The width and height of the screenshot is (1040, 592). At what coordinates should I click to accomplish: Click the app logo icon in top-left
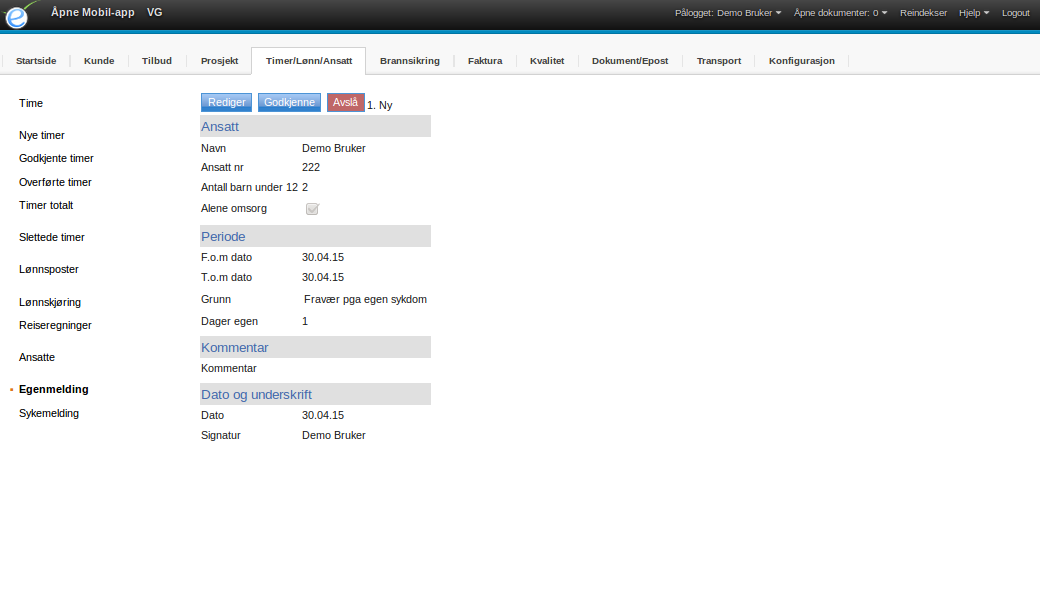(19, 14)
